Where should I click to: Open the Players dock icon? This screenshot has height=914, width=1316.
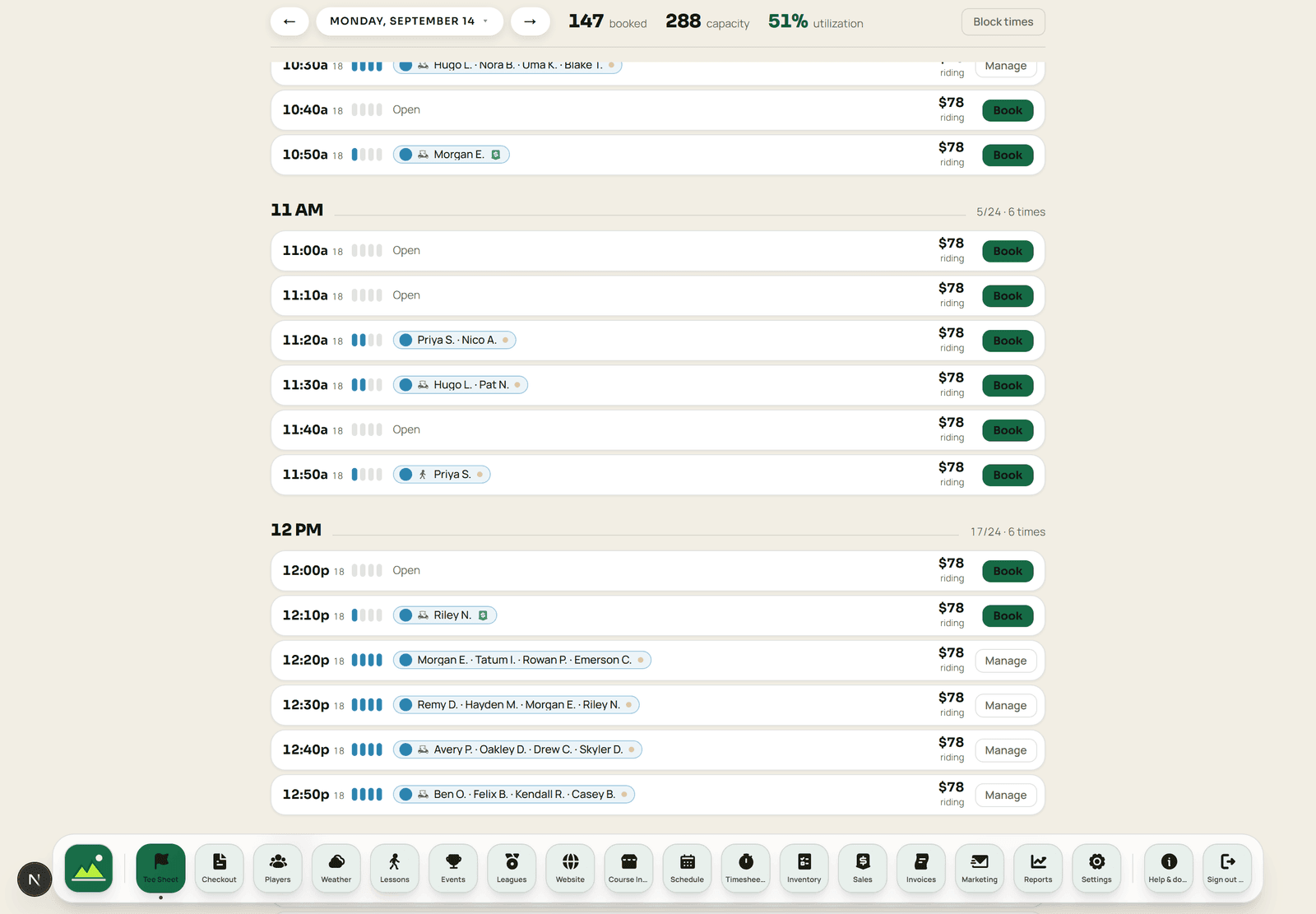[x=278, y=868]
